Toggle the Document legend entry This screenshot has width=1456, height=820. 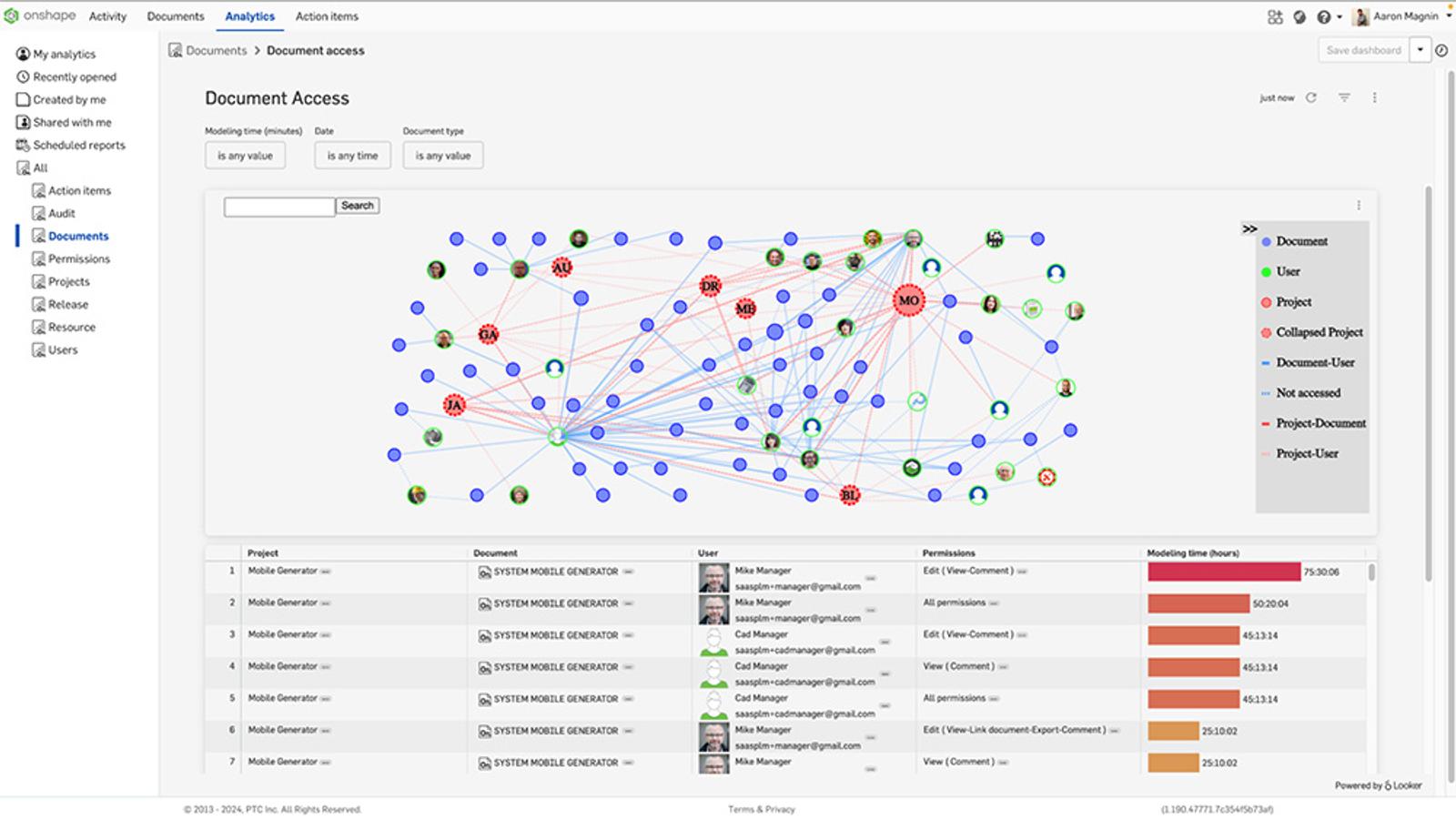[1300, 241]
